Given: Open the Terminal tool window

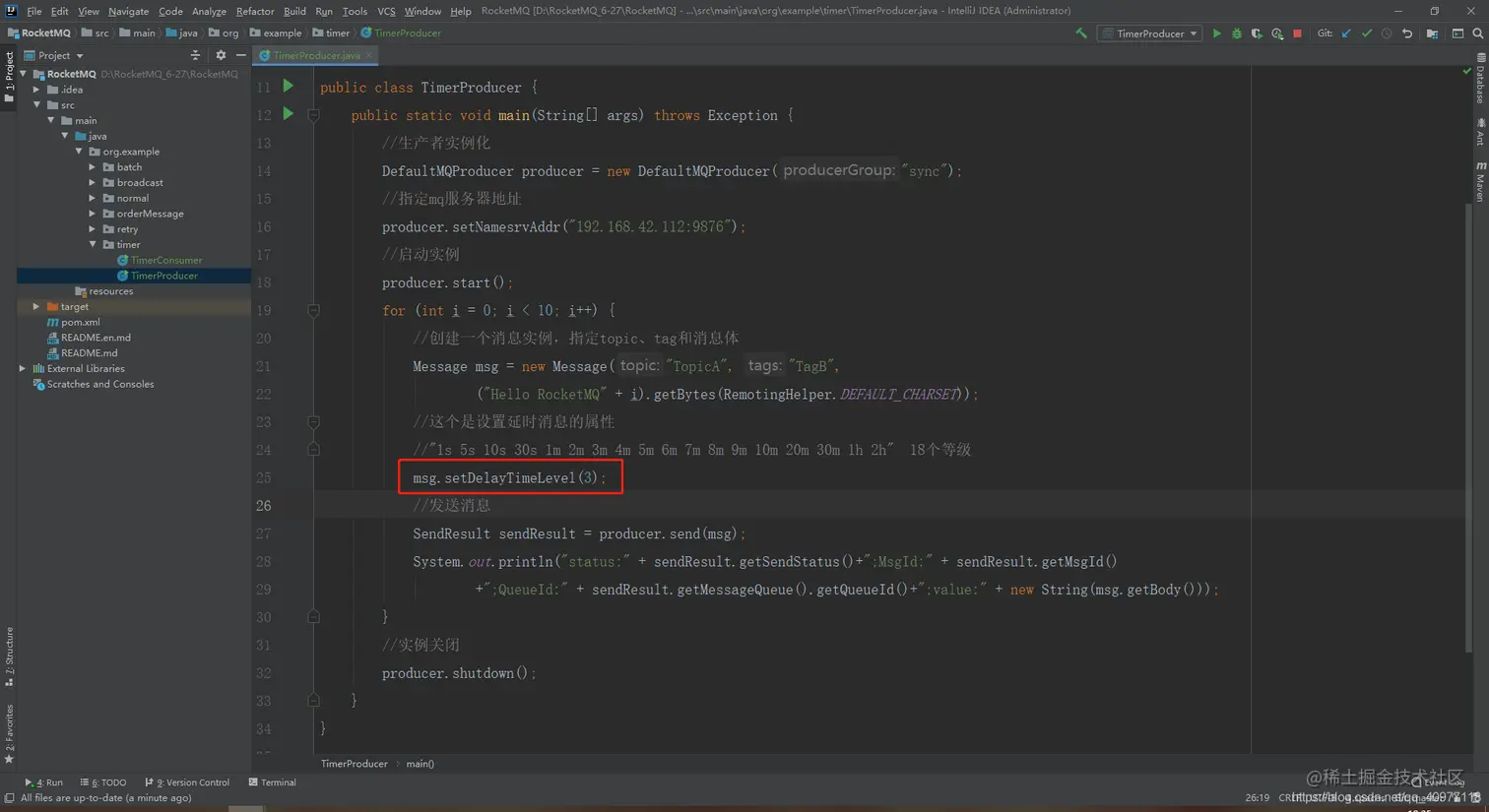Looking at the screenshot, I should [x=273, y=782].
